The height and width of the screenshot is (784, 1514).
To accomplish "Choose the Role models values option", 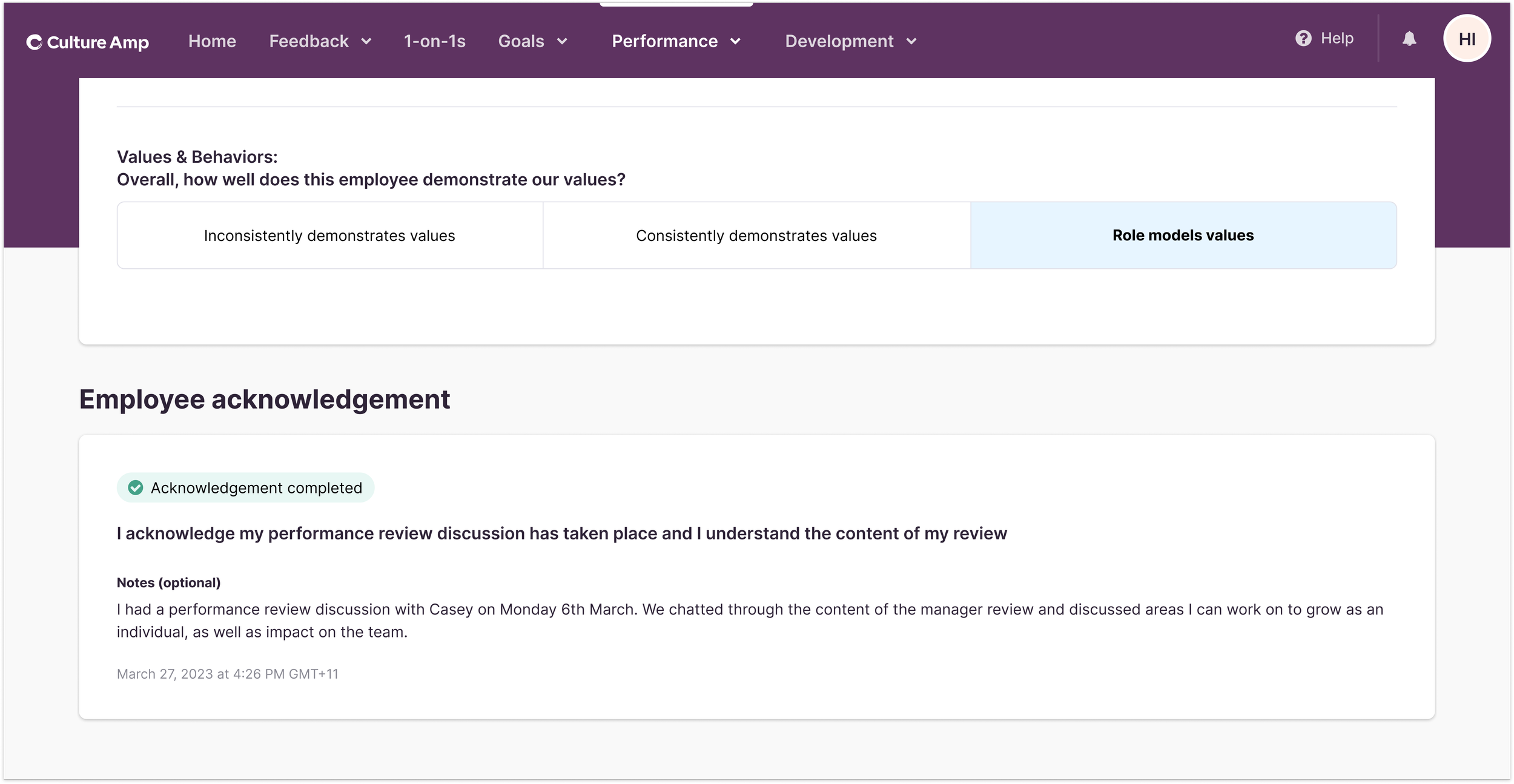I will tap(1183, 236).
